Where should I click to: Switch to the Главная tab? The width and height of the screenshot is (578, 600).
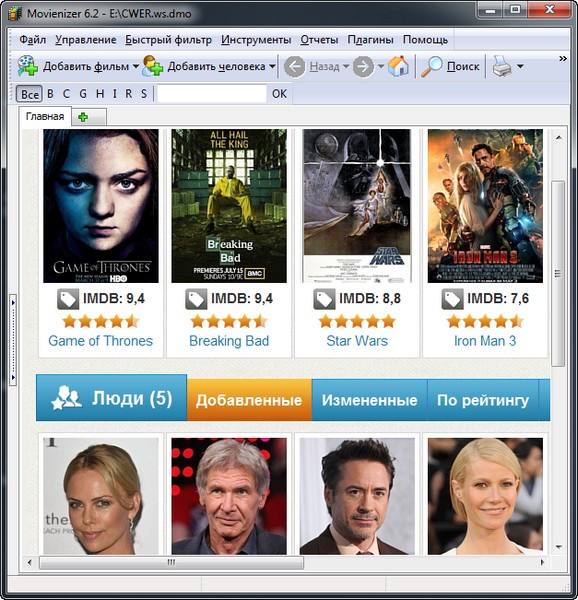click(x=45, y=117)
